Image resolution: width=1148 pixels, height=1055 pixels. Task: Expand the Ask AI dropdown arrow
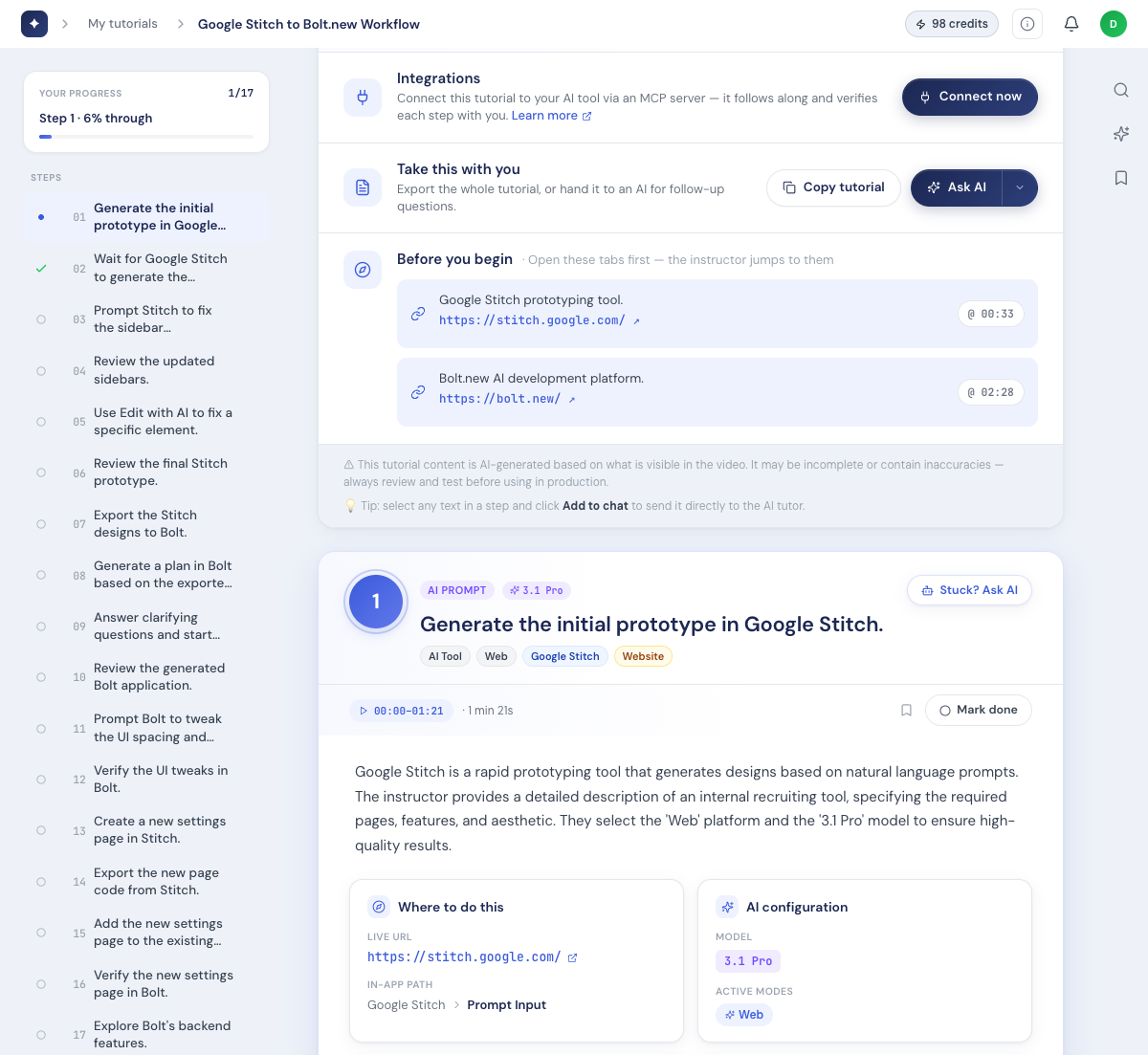tap(1020, 187)
